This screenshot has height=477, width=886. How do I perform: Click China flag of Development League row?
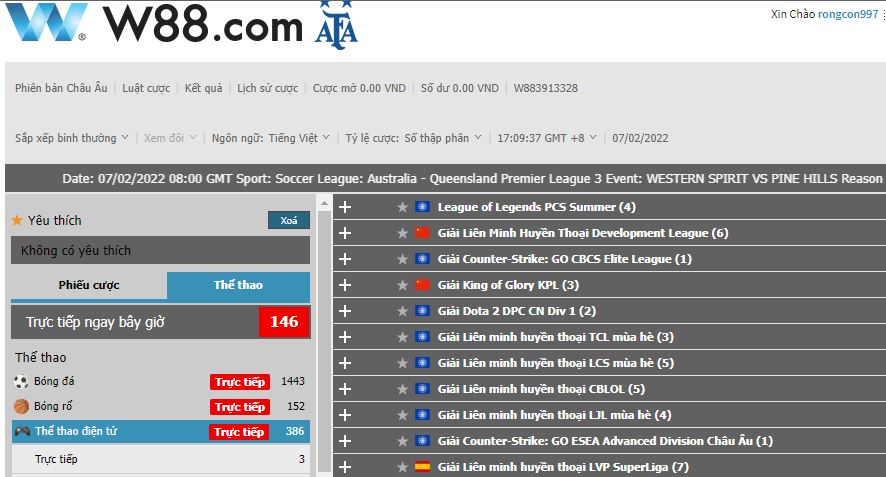[422, 233]
